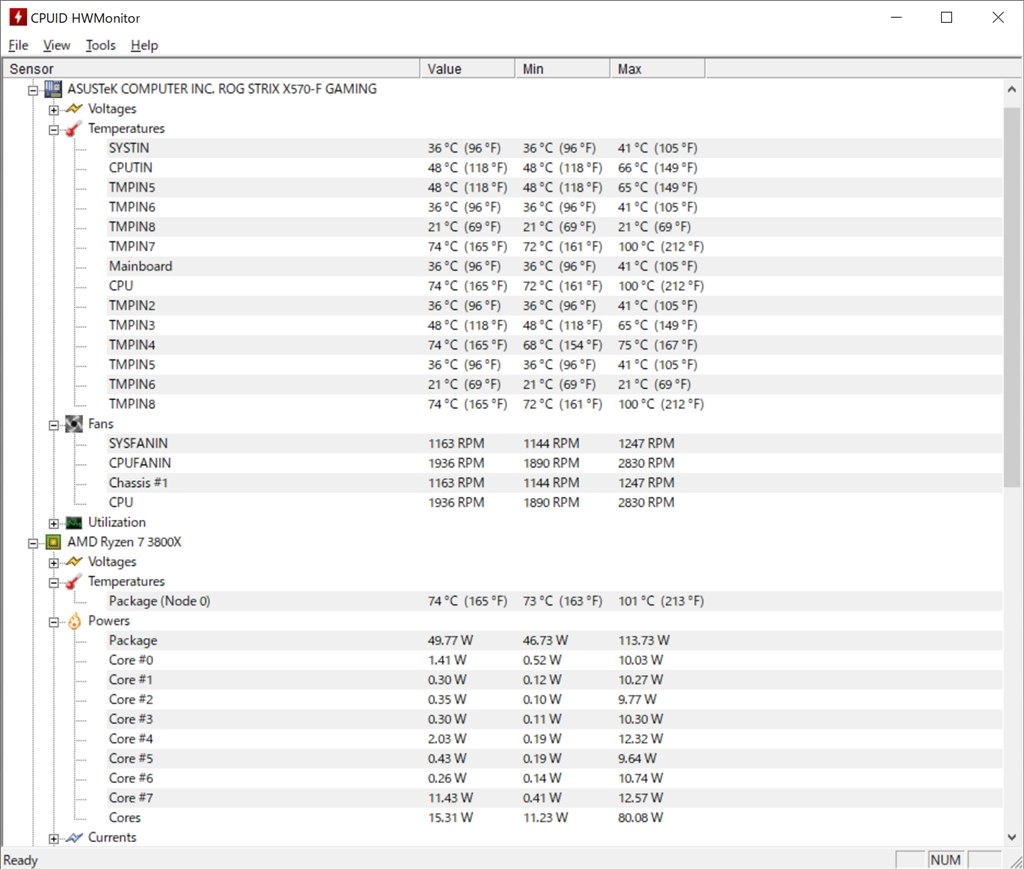Click the ASUSTeK motherboard icon
Image resolution: width=1024 pixels, height=869 pixels.
(53, 89)
